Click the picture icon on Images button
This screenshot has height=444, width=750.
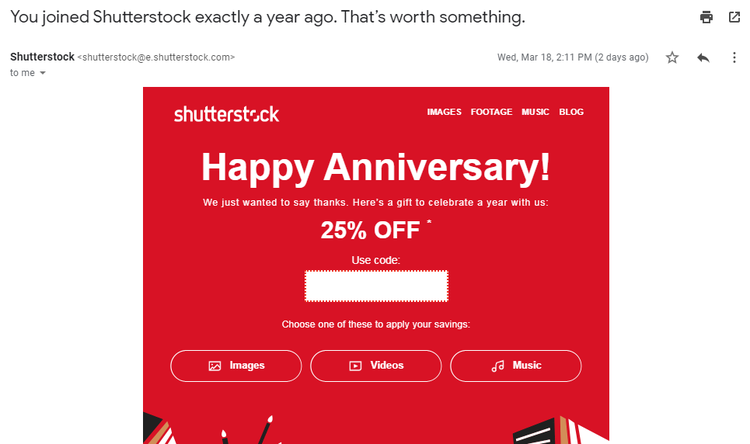(x=215, y=366)
